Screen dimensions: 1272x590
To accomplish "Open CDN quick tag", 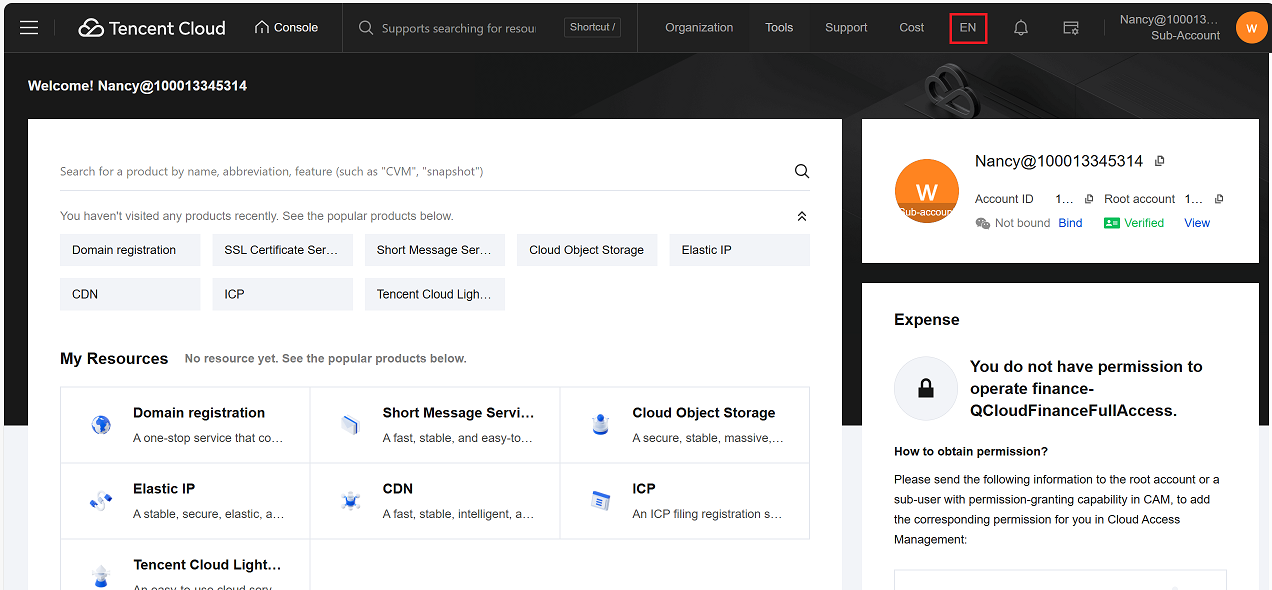I will coord(130,294).
